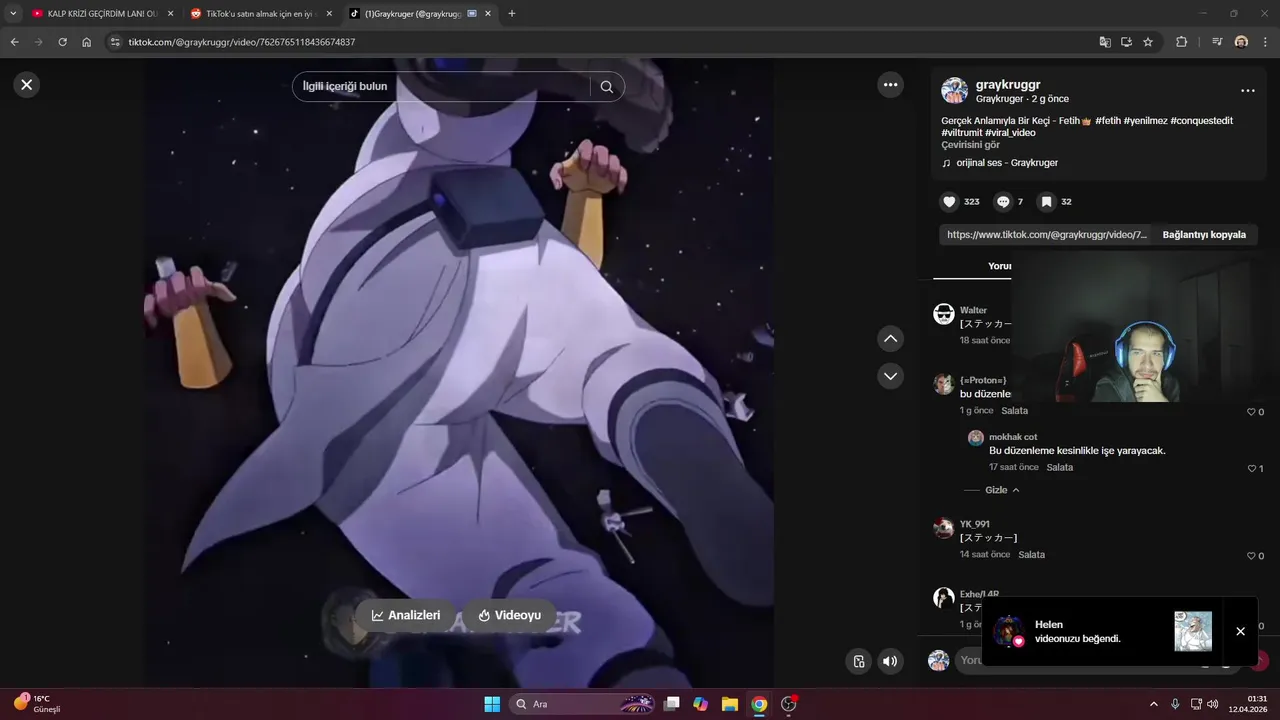Open Exhe/L4R commenter avatar
The image size is (1280, 720).
(x=944, y=598)
